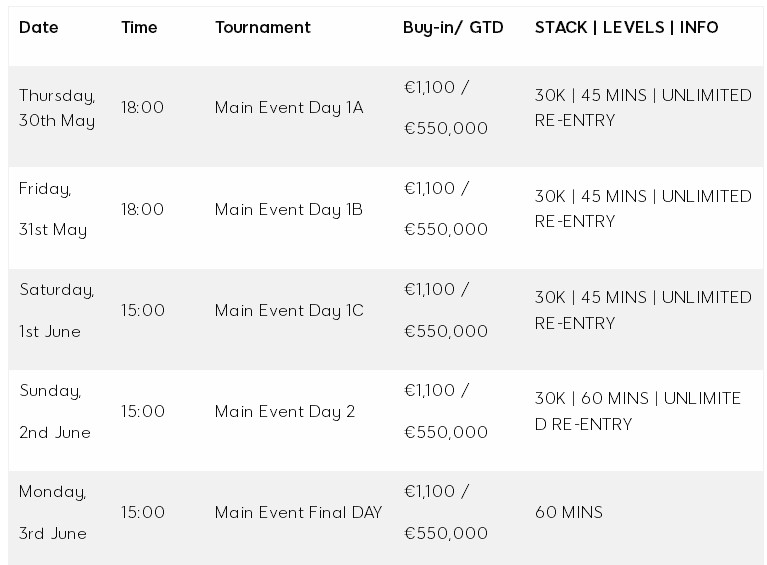Select Main Event Day 1A tournament name
Image resolution: width=767 pixels, height=565 pixels.
pyautogui.click(x=289, y=107)
